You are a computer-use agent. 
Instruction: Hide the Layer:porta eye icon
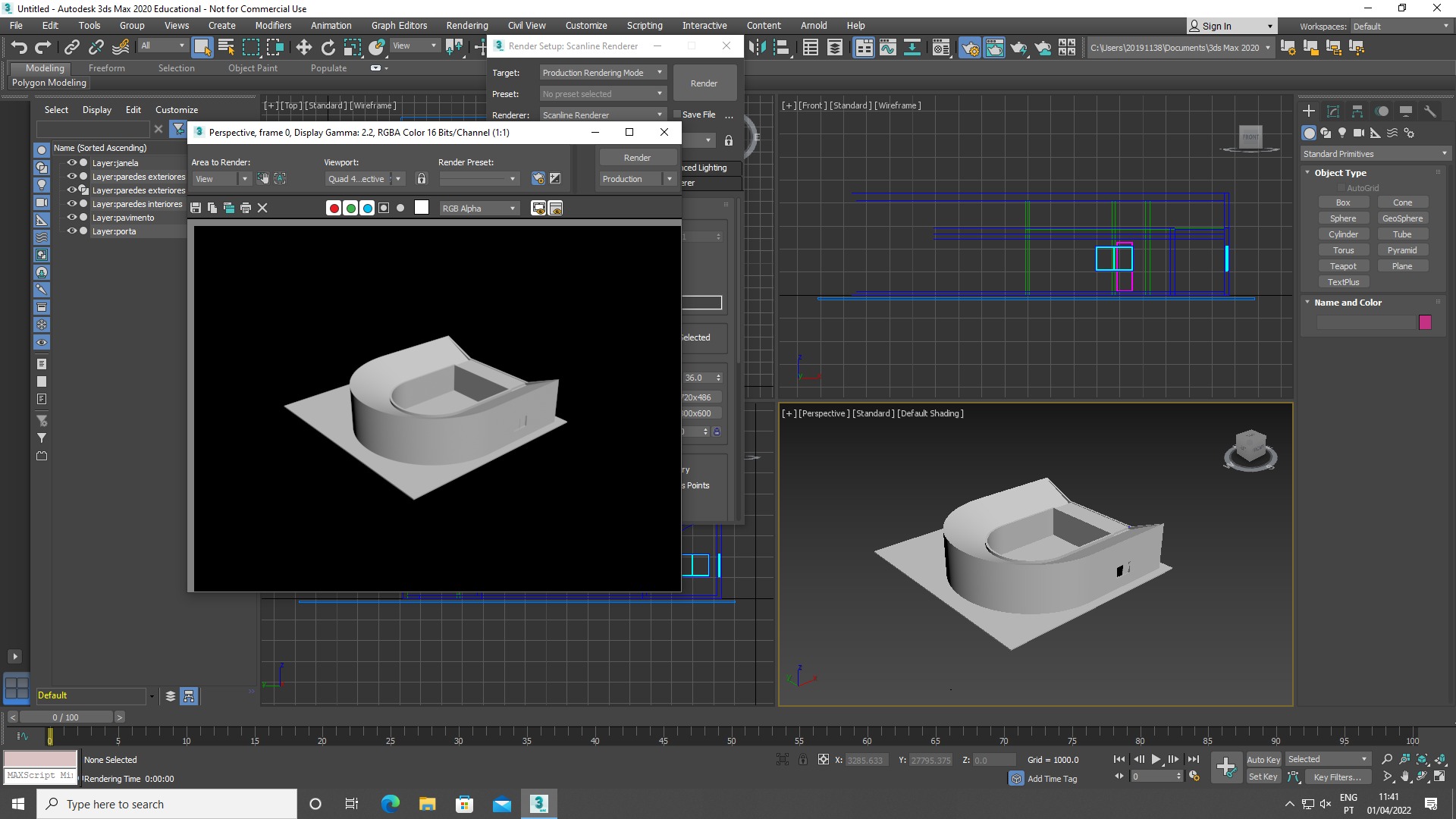[x=72, y=231]
